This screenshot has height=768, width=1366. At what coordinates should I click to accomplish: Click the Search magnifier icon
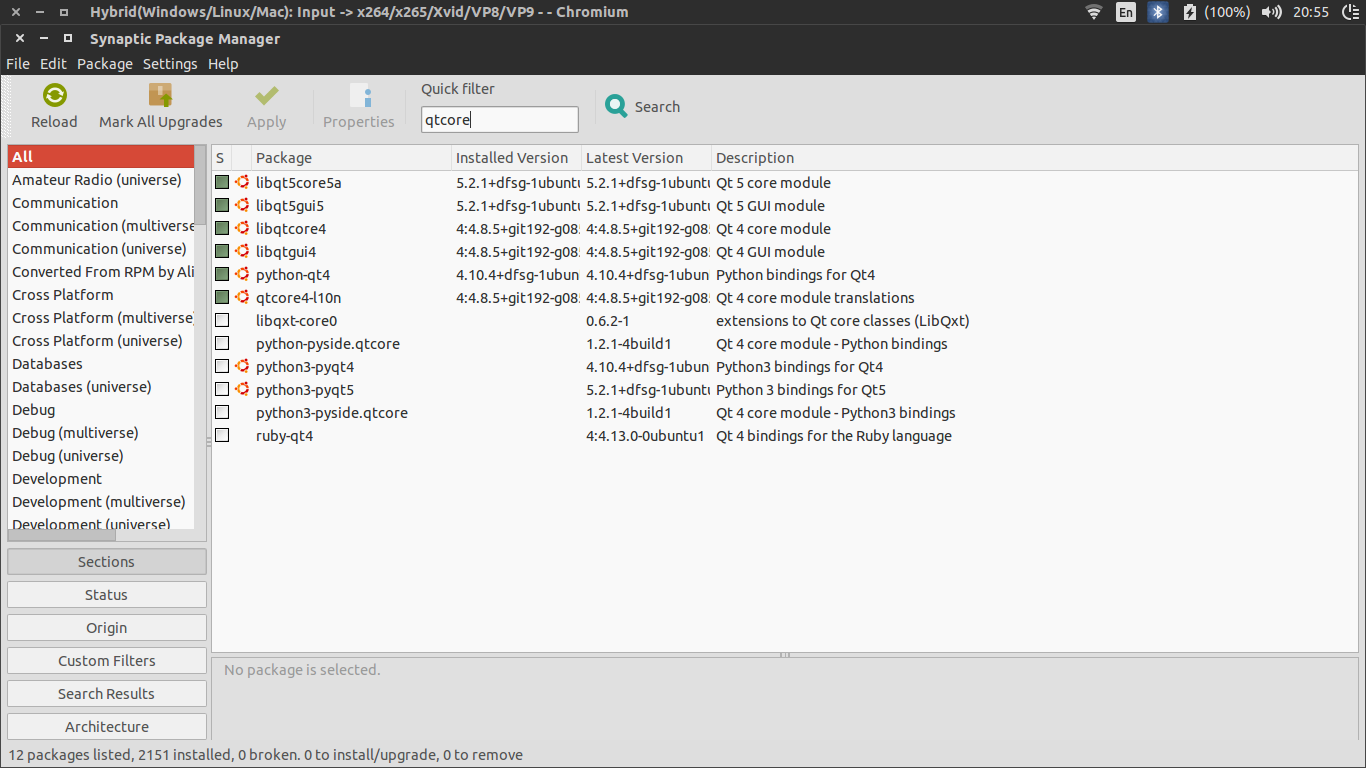617,106
